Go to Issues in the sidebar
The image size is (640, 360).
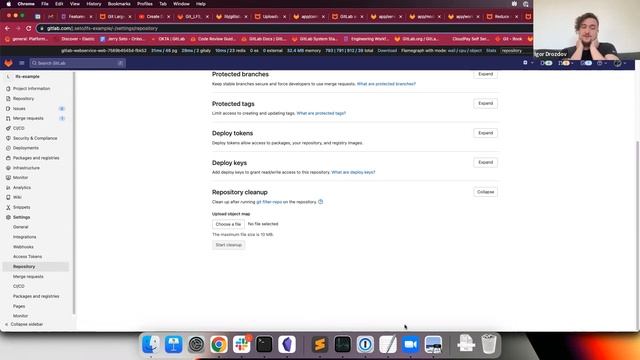click(19, 109)
